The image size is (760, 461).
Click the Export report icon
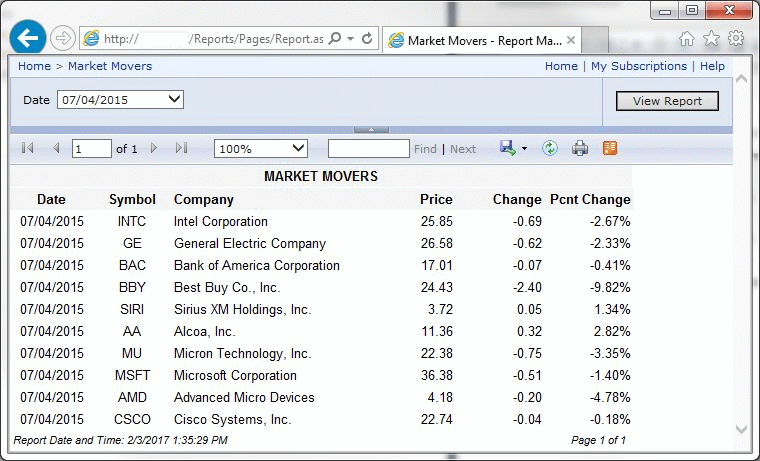pos(509,148)
